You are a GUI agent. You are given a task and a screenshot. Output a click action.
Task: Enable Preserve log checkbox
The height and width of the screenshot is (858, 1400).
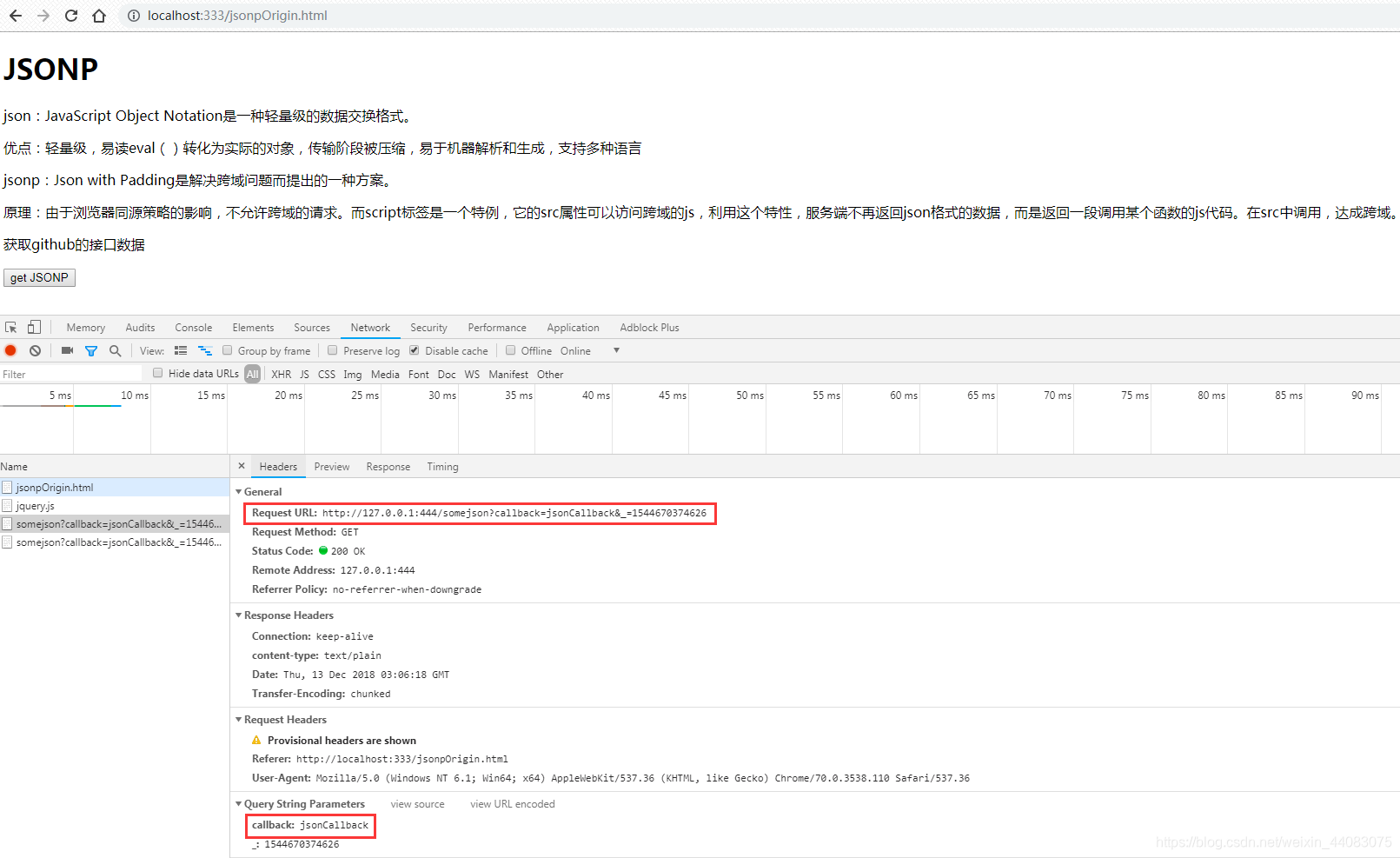(332, 350)
